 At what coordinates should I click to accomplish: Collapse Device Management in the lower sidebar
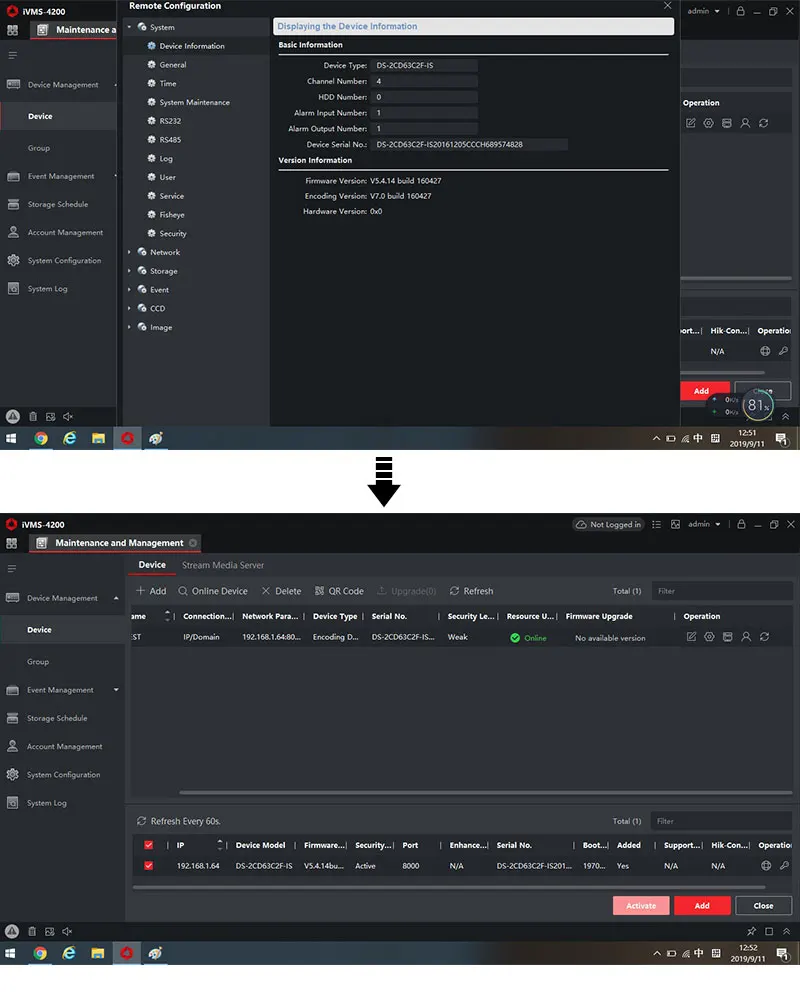(x=116, y=599)
